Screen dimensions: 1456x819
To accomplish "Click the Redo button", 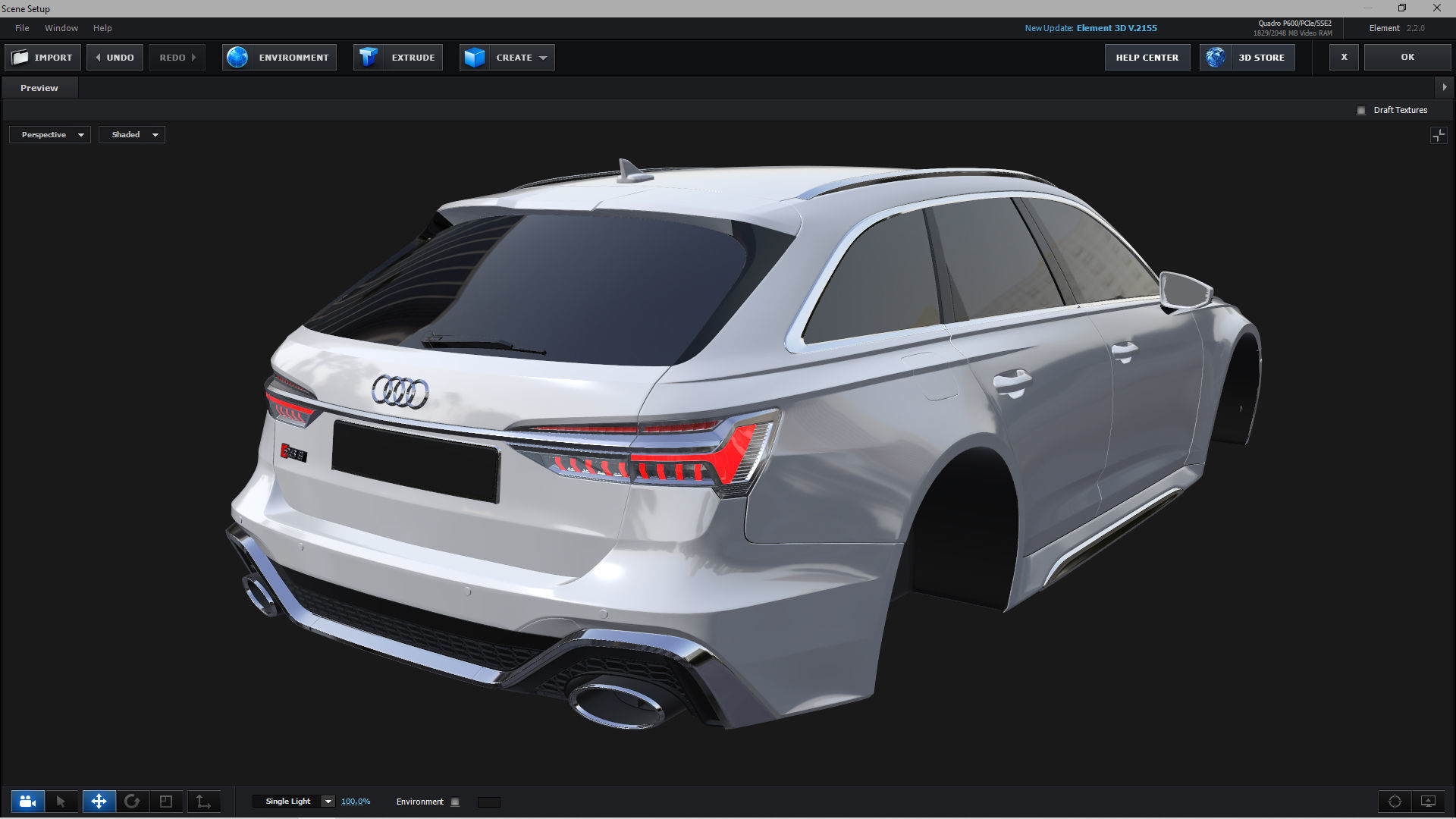I will click(x=177, y=58).
